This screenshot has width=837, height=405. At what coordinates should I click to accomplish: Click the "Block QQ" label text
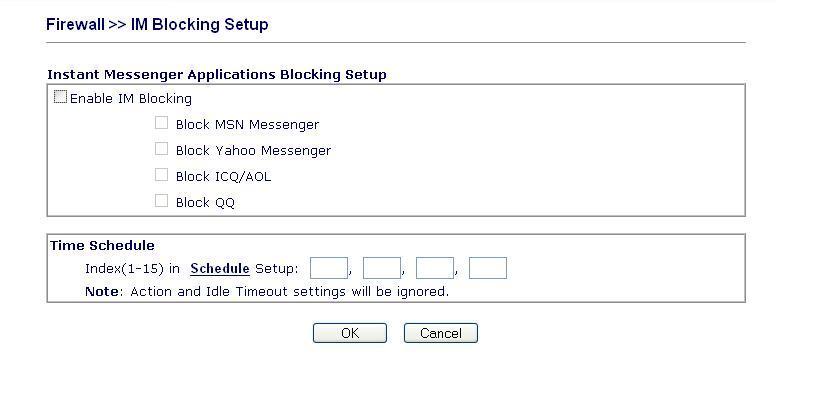pos(205,202)
